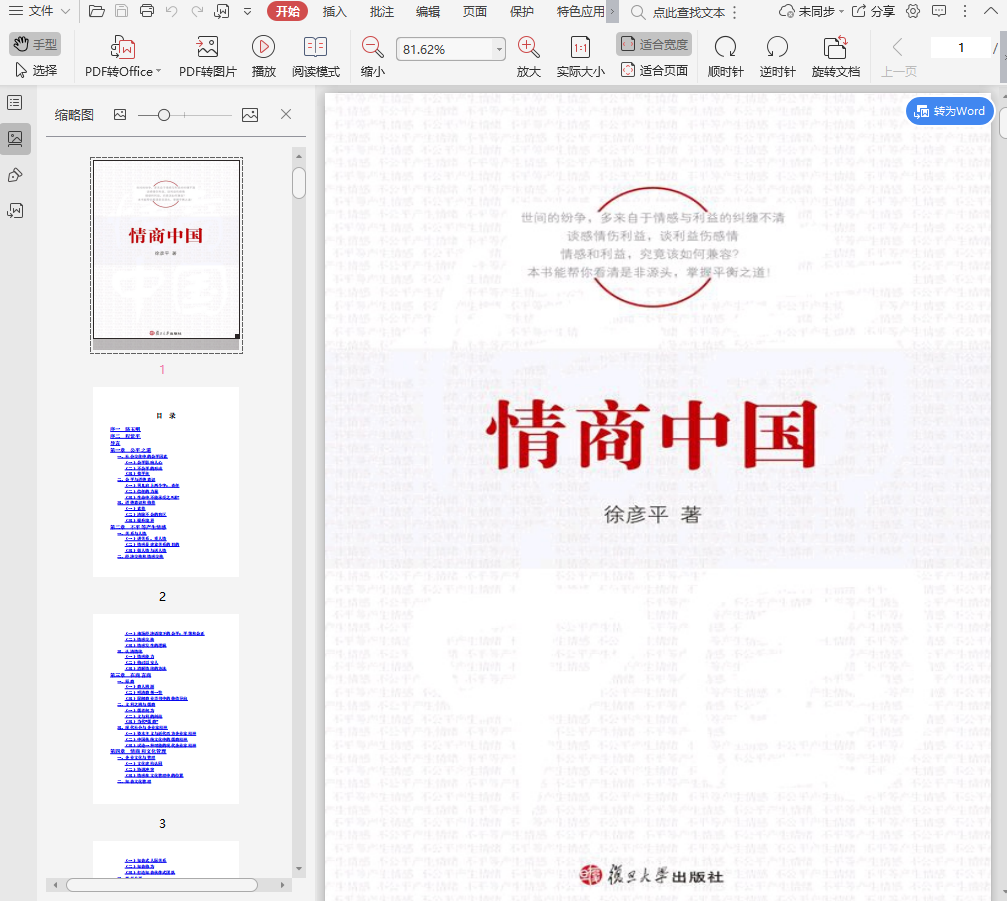This screenshot has height=901, width=1007.
Task: Open the feedback chat icon
Action: coord(939,12)
